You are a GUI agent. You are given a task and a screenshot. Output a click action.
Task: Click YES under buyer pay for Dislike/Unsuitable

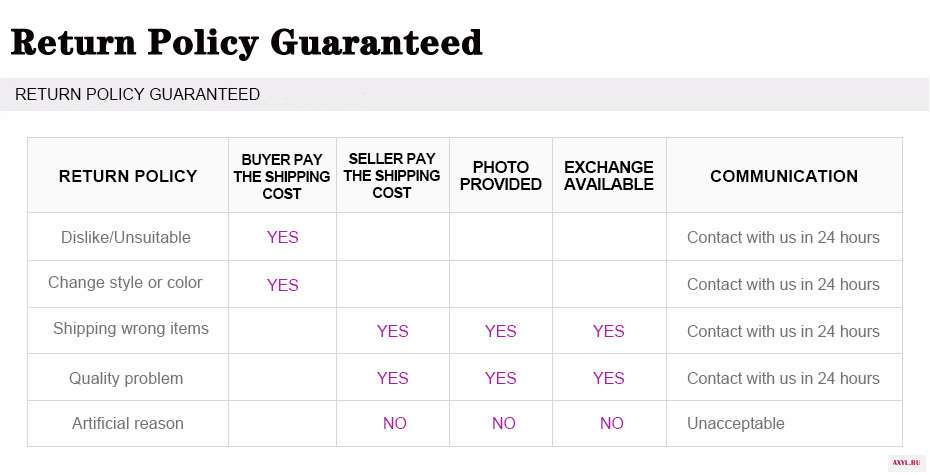(282, 237)
